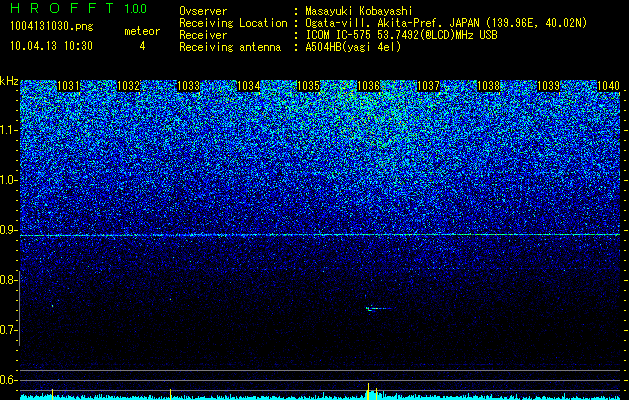629x400 pixels.
Task: Click the receiver value ICOM IC-575 53.7492 MHz USB
Action: tap(401, 35)
